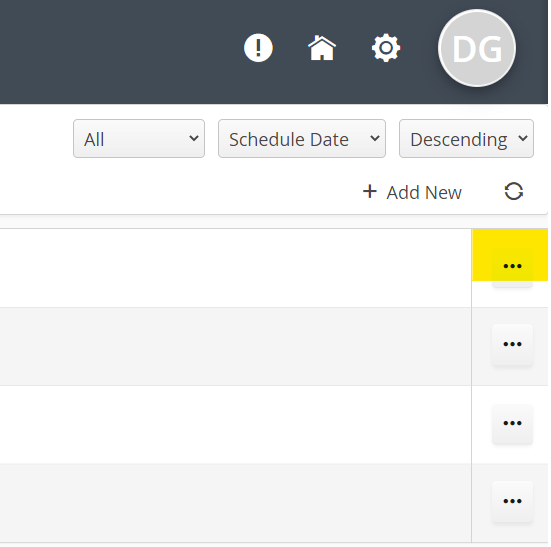This screenshot has width=551, height=547.
Task: Open the Schedule Date sort dropdown
Action: click(x=302, y=138)
